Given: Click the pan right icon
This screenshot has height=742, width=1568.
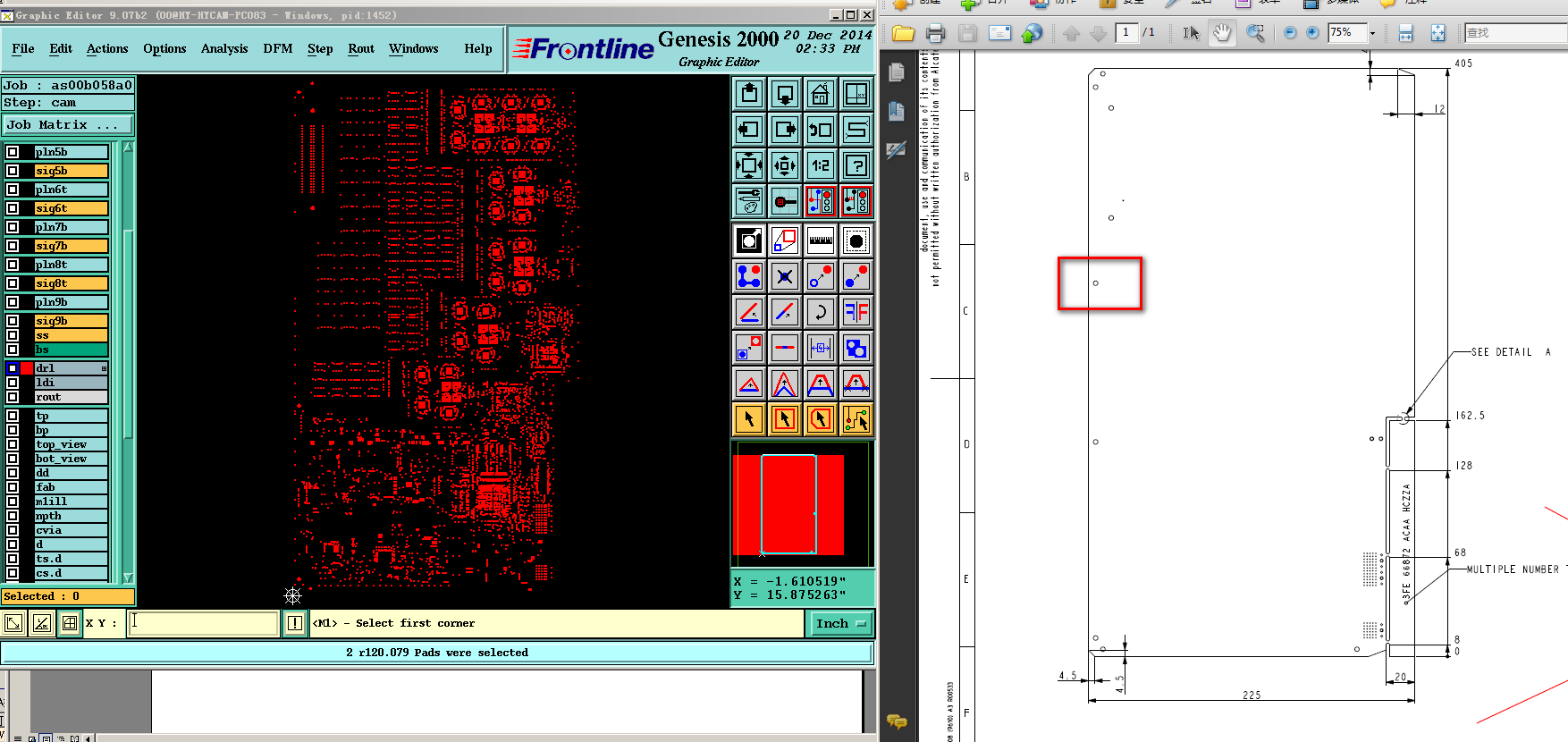Looking at the screenshot, I should [785, 130].
